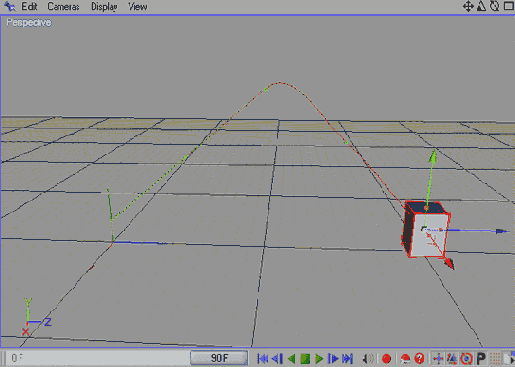Screen dimensions: 515x367
Task: Open the Display menu
Action: pos(104,7)
